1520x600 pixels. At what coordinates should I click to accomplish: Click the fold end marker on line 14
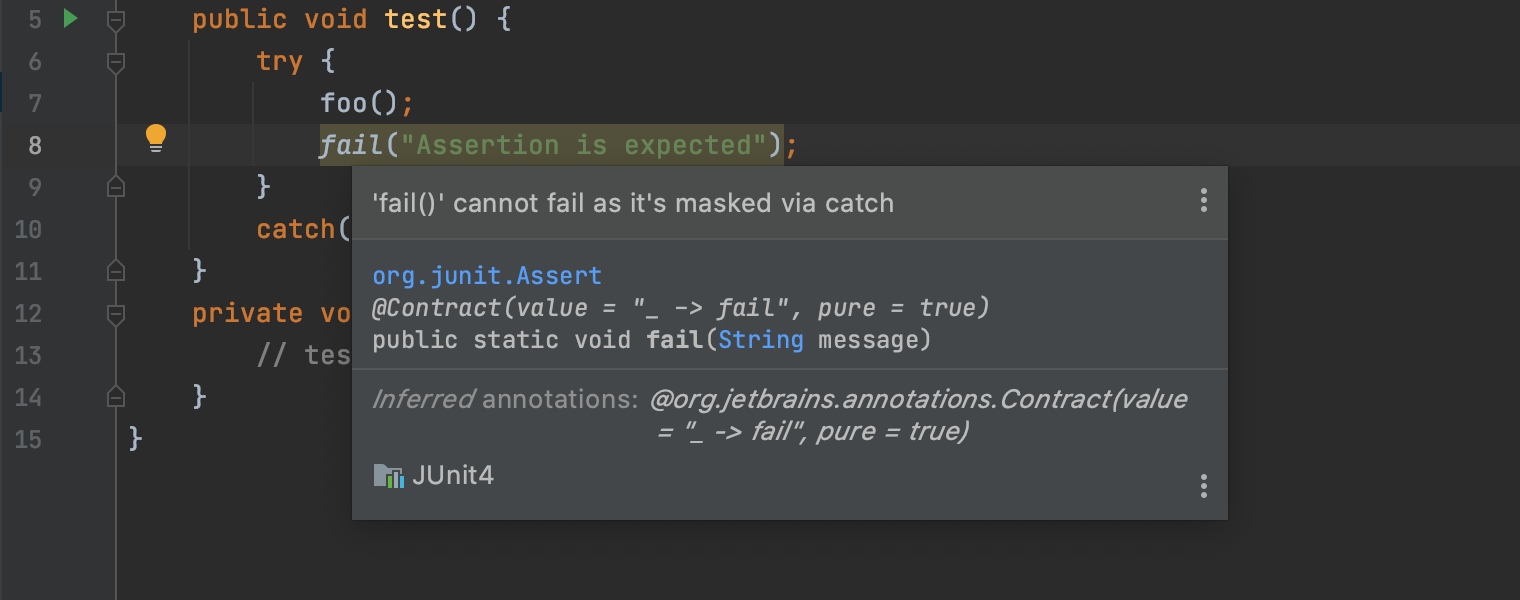tap(116, 396)
